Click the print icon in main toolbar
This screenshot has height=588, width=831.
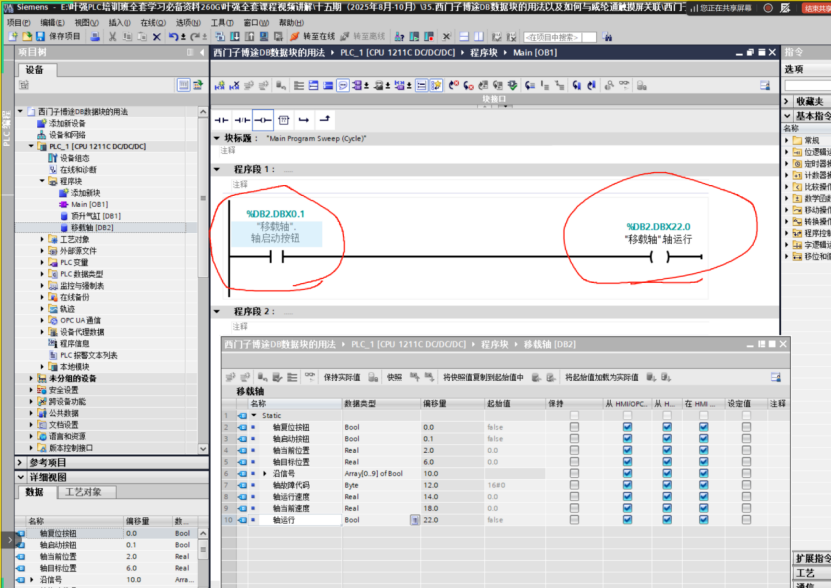pyautogui.click(x=95, y=37)
